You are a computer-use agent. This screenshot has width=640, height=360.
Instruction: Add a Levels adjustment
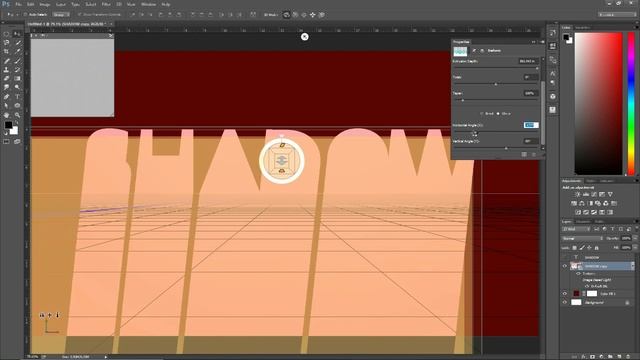[586, 194]
